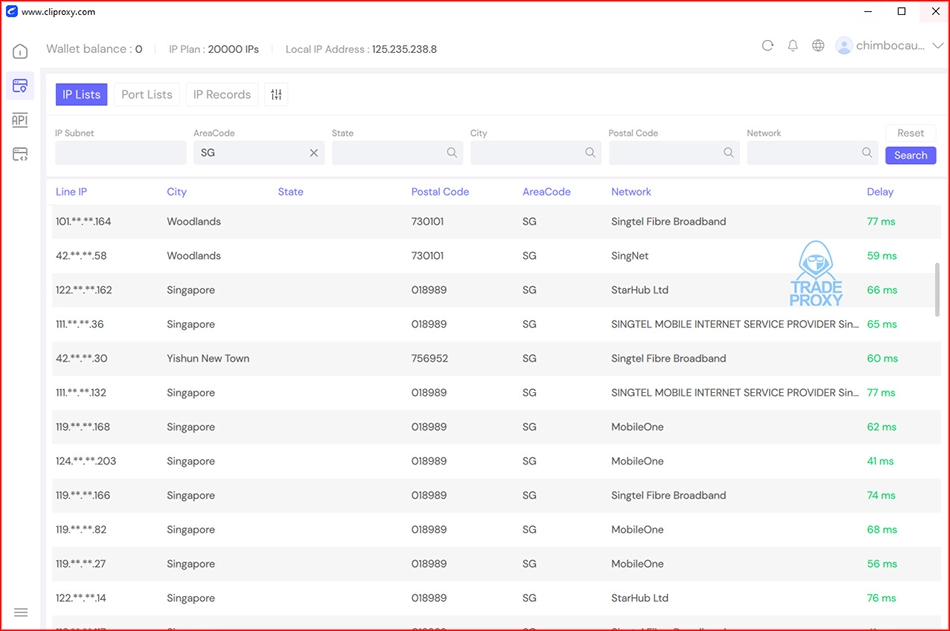Open the filter settings sliders icon

[x=276, y=95]
